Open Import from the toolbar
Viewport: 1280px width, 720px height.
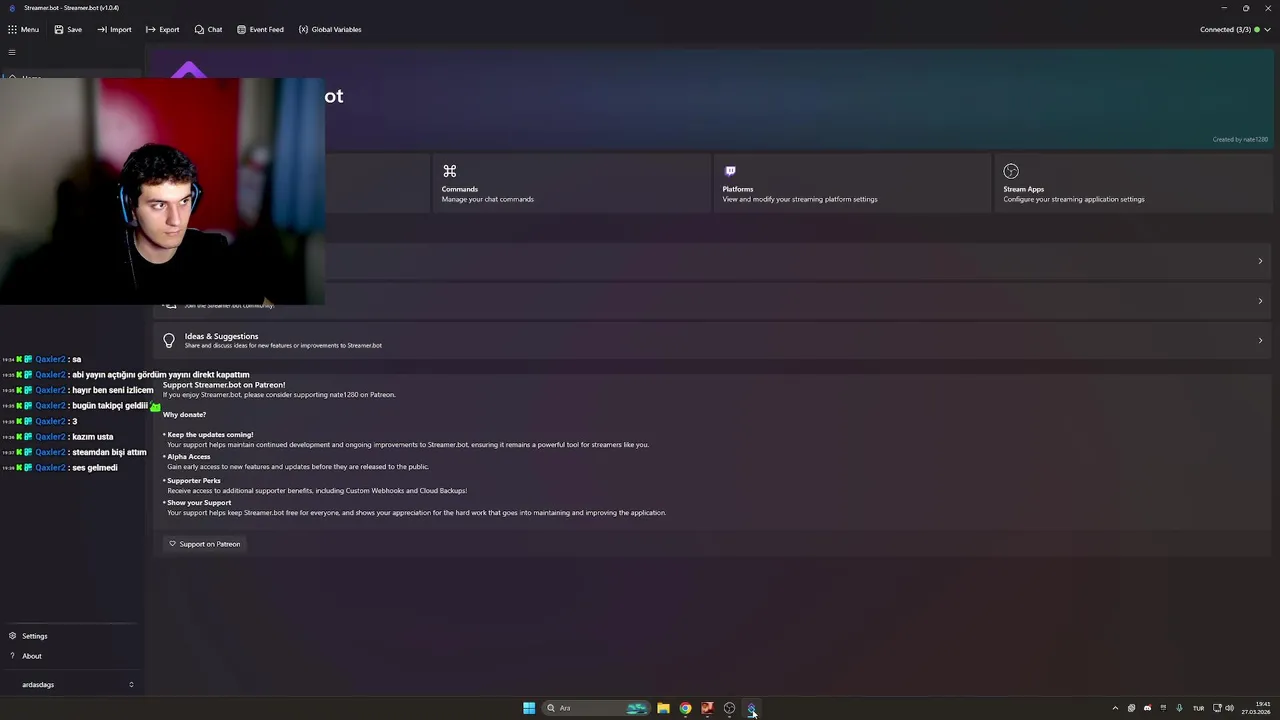[114, 29]
